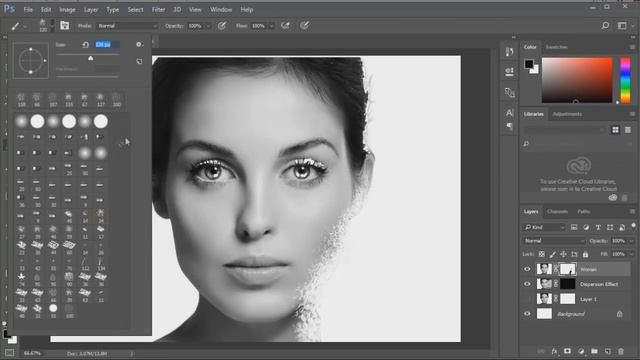Open the Flow dropdown in options bar
640x360 pixels.
click(271, 26)
